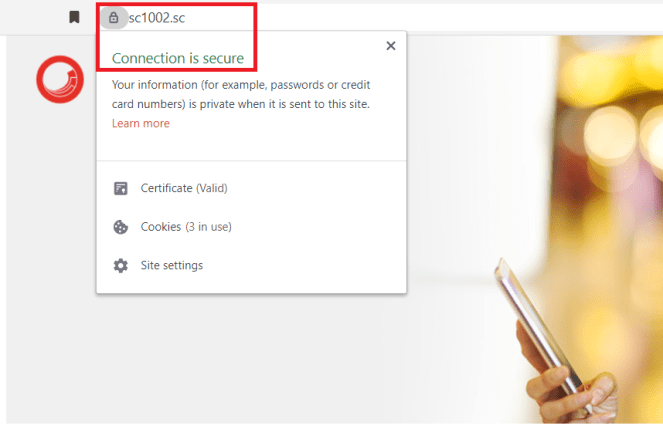Open the Learn more link

pos(141,123)
